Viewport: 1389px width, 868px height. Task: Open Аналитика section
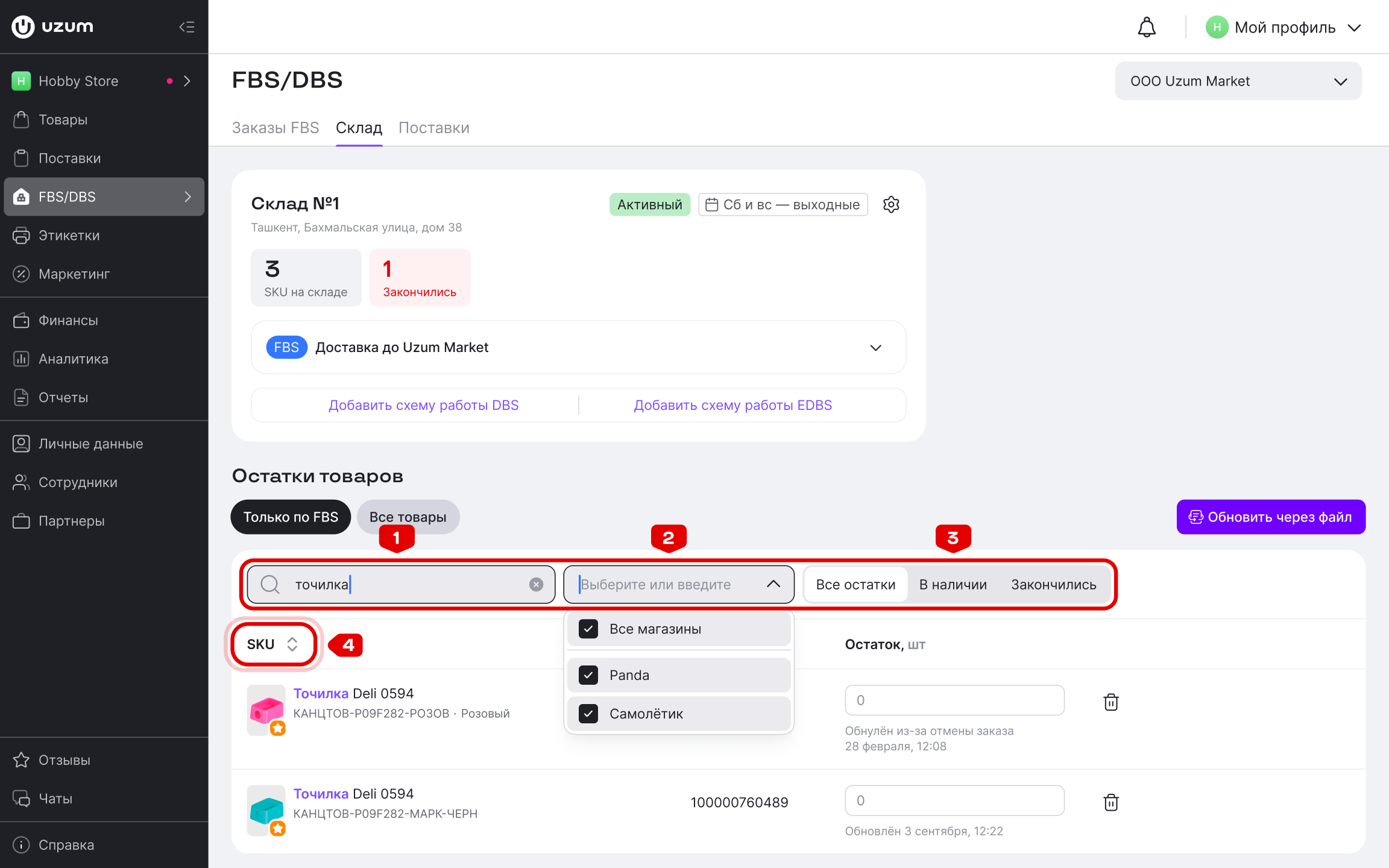[104, 359]
